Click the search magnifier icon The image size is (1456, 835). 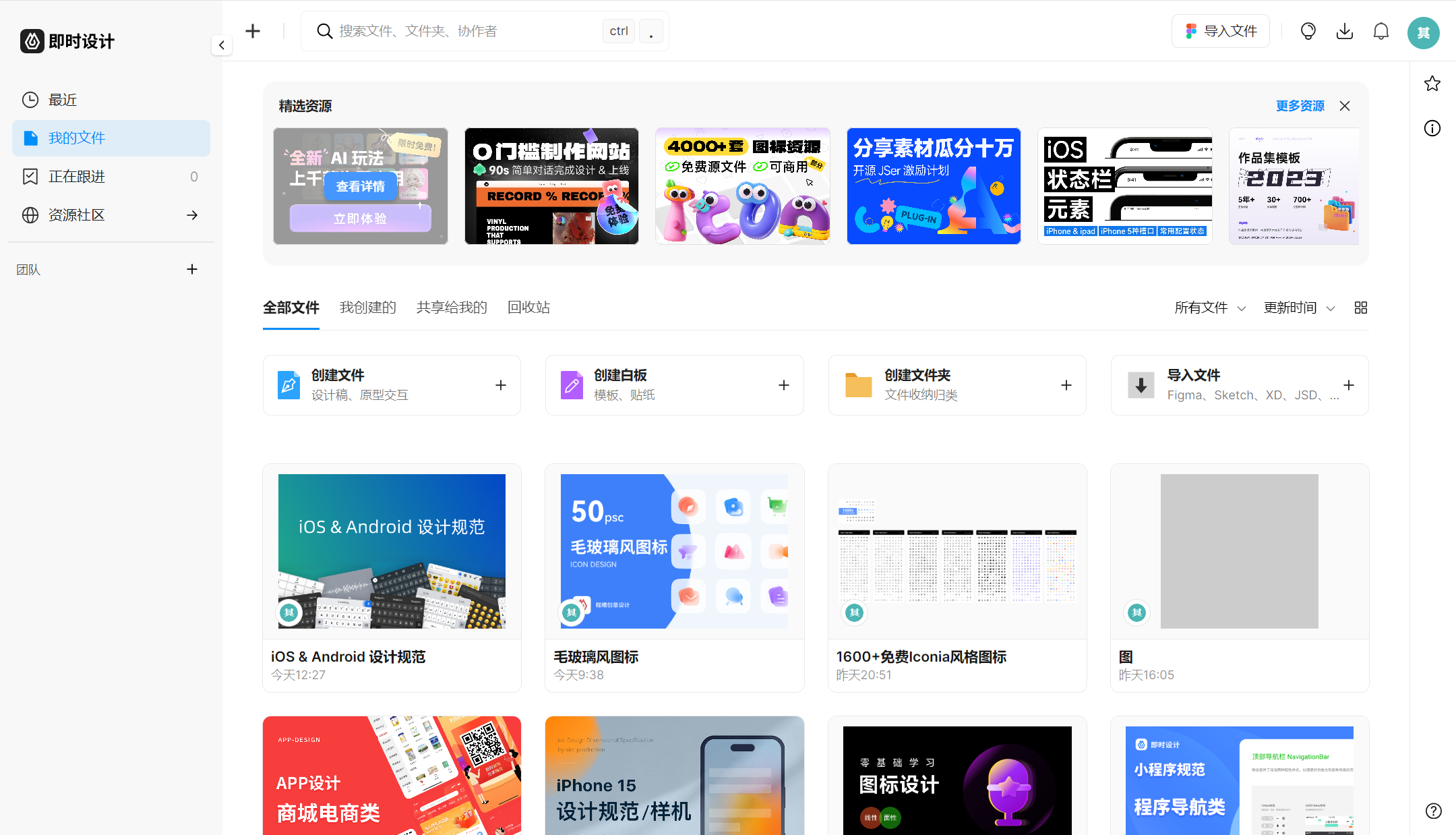(324, 31)
